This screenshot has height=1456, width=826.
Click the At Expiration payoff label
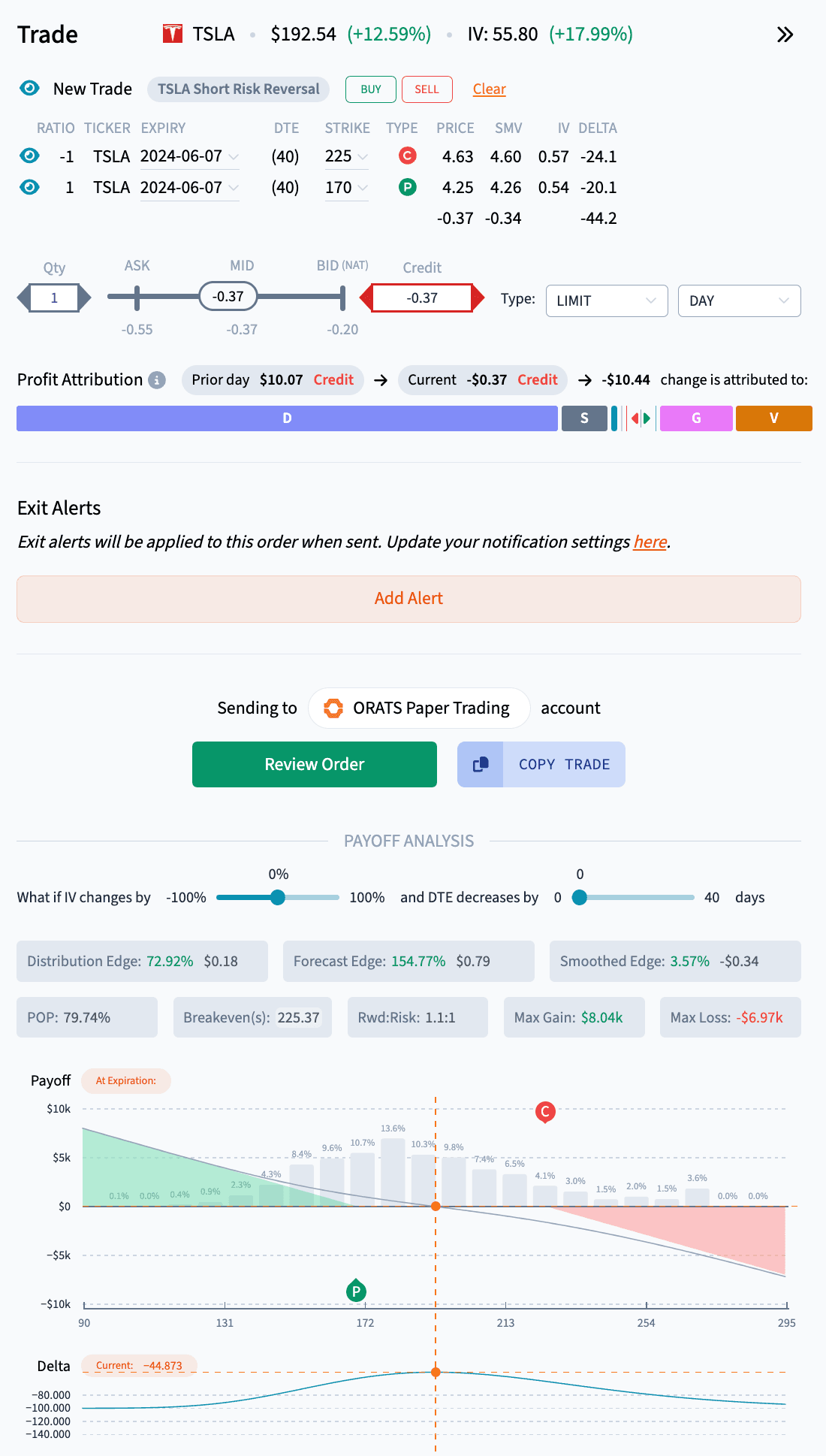126,1081
